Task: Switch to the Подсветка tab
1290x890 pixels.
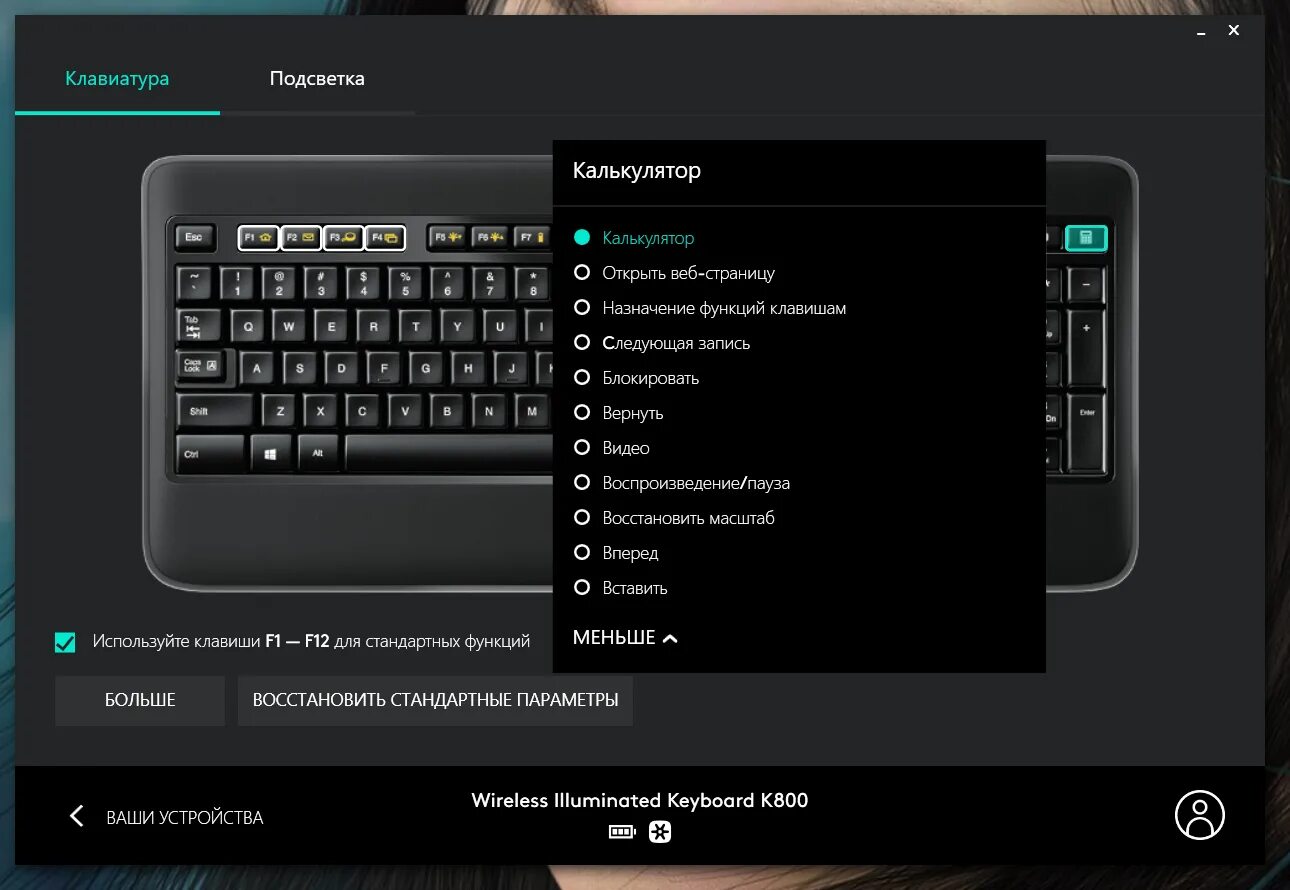Action: point(316,78)
